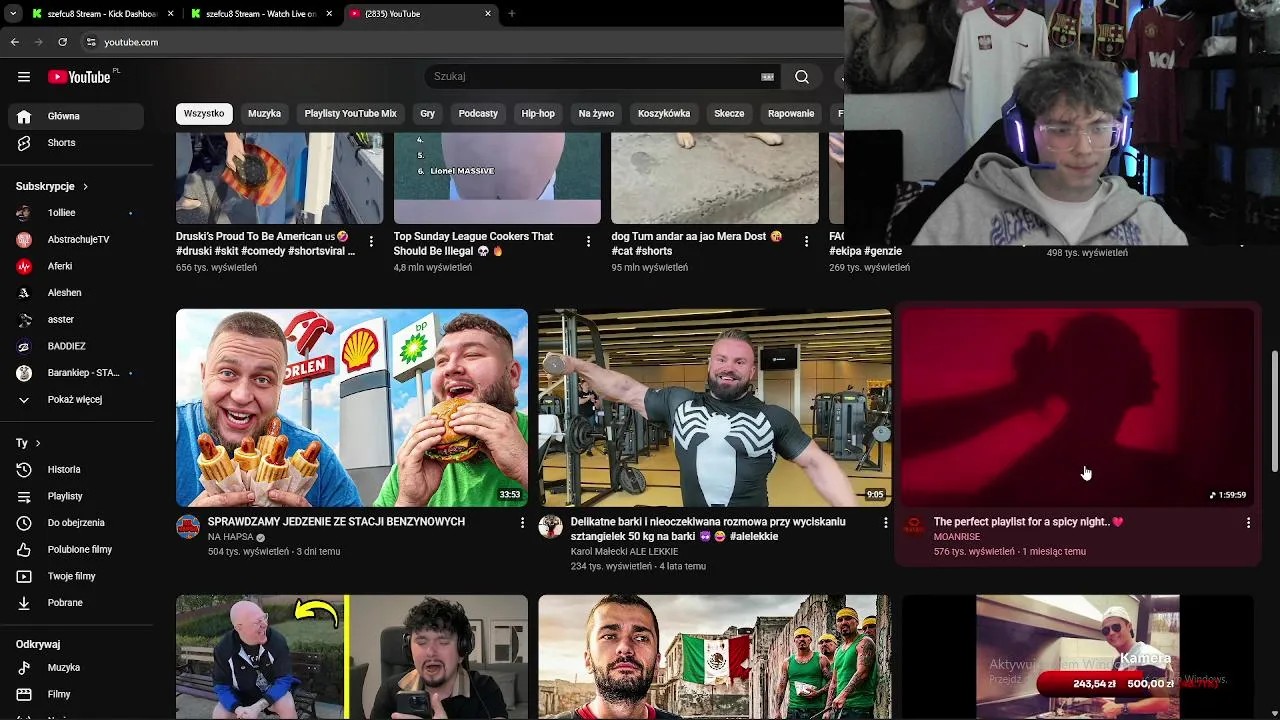Click the YouTube logo
1280x720 pixels.
tap(79, 77)
